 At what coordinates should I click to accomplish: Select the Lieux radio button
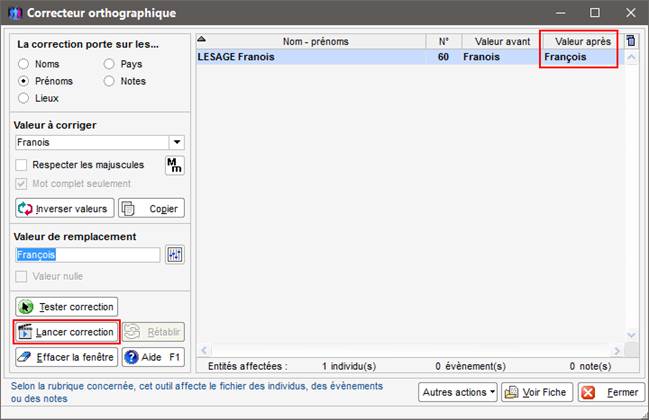pyautogui.click(x=24, y=98)
